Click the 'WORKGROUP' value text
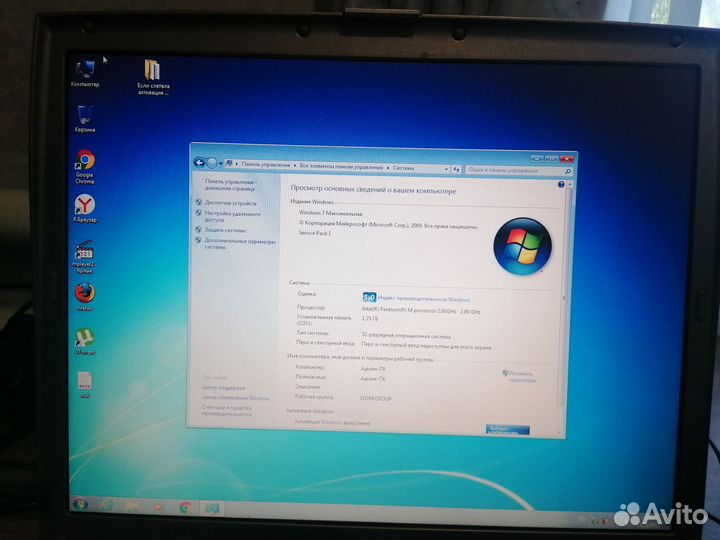 (x=376, y=399)
